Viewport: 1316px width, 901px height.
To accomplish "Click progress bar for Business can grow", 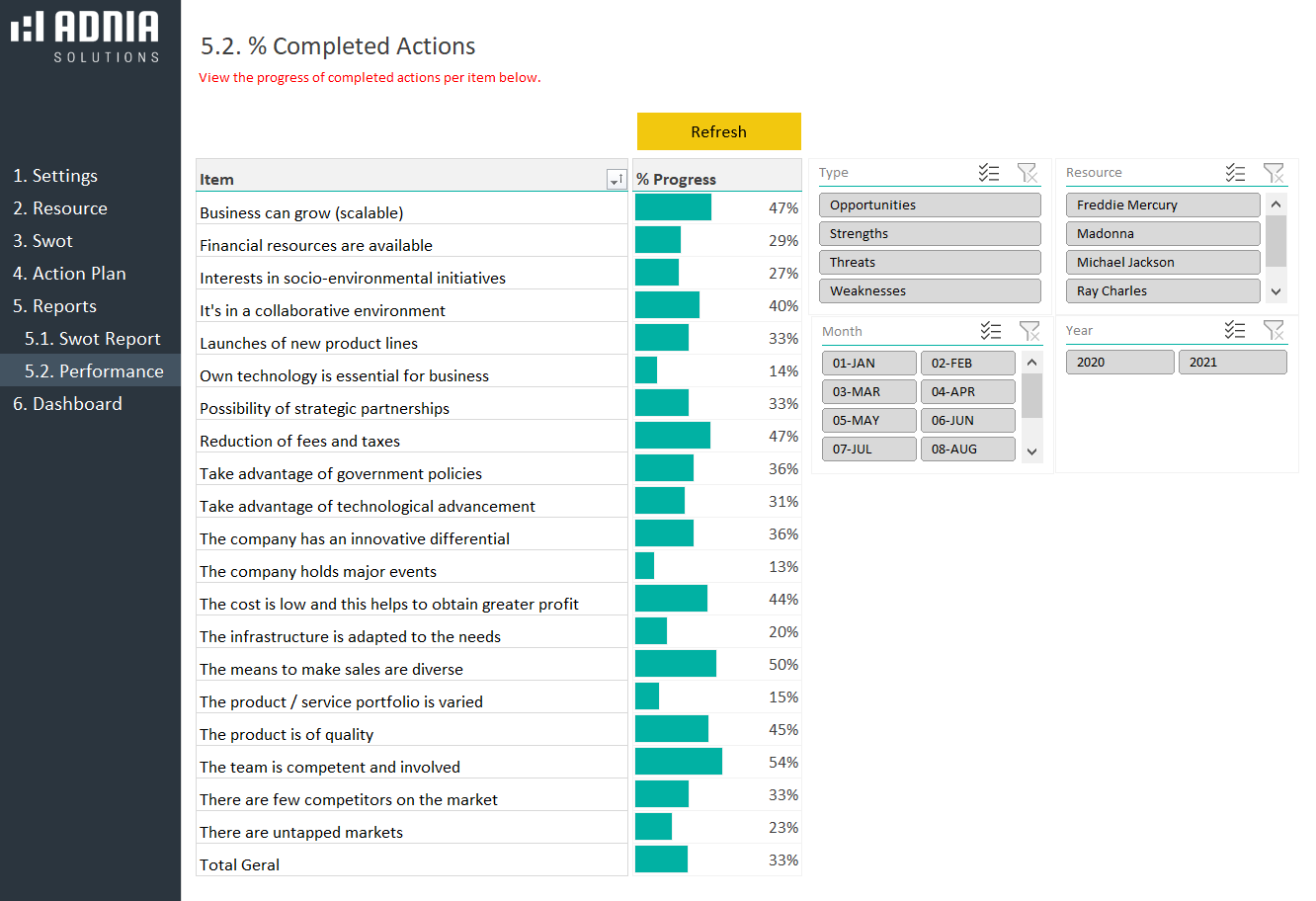I will [673, 207].
